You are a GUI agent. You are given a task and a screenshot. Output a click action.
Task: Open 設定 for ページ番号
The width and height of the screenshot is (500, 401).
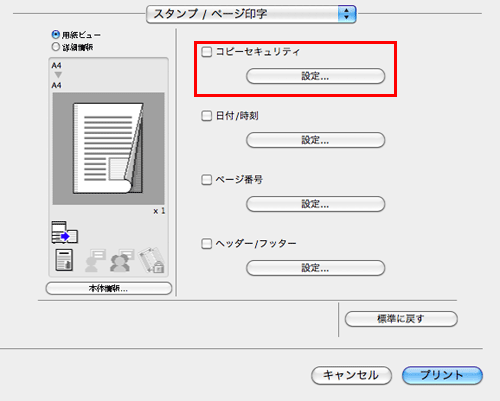315,204
